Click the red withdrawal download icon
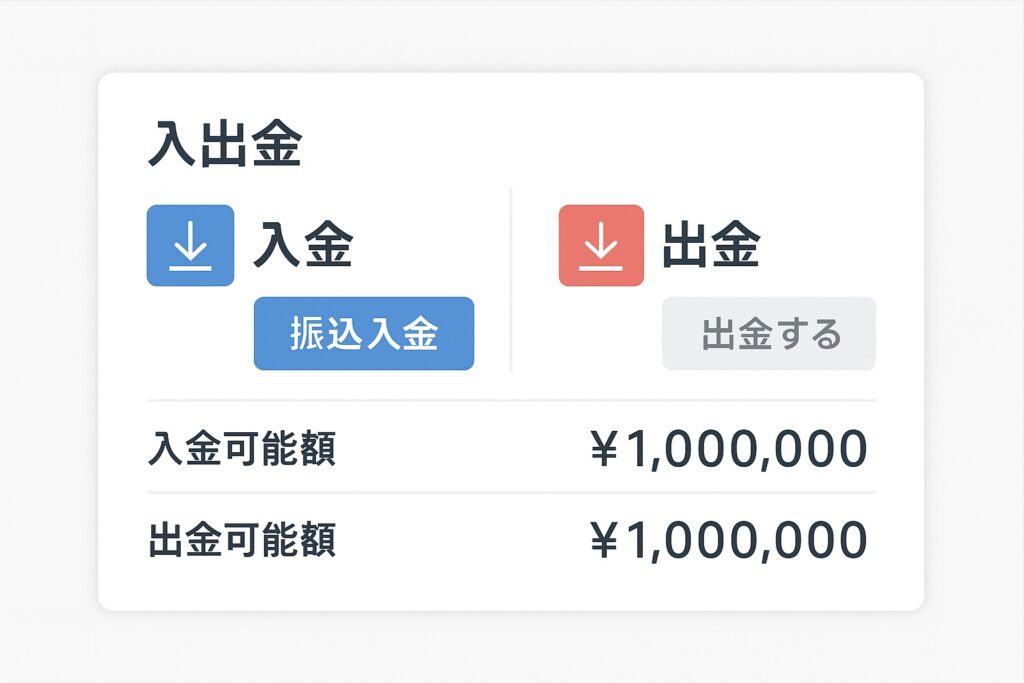 [x=601, y=246]
